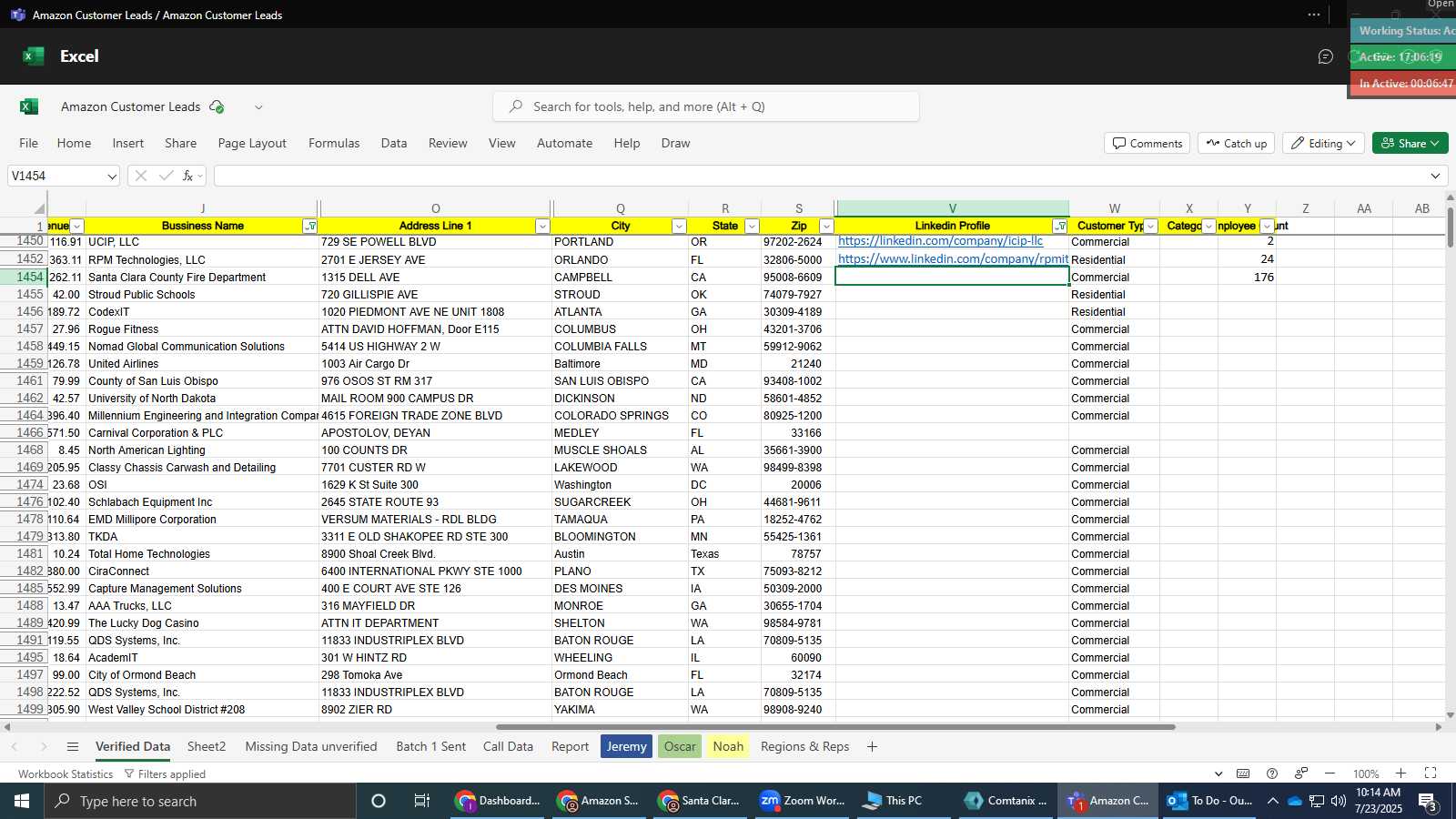Open Zoom Workplace from the taskbar
Viewport: 1456px width, 819px height.
pos(804,801)
